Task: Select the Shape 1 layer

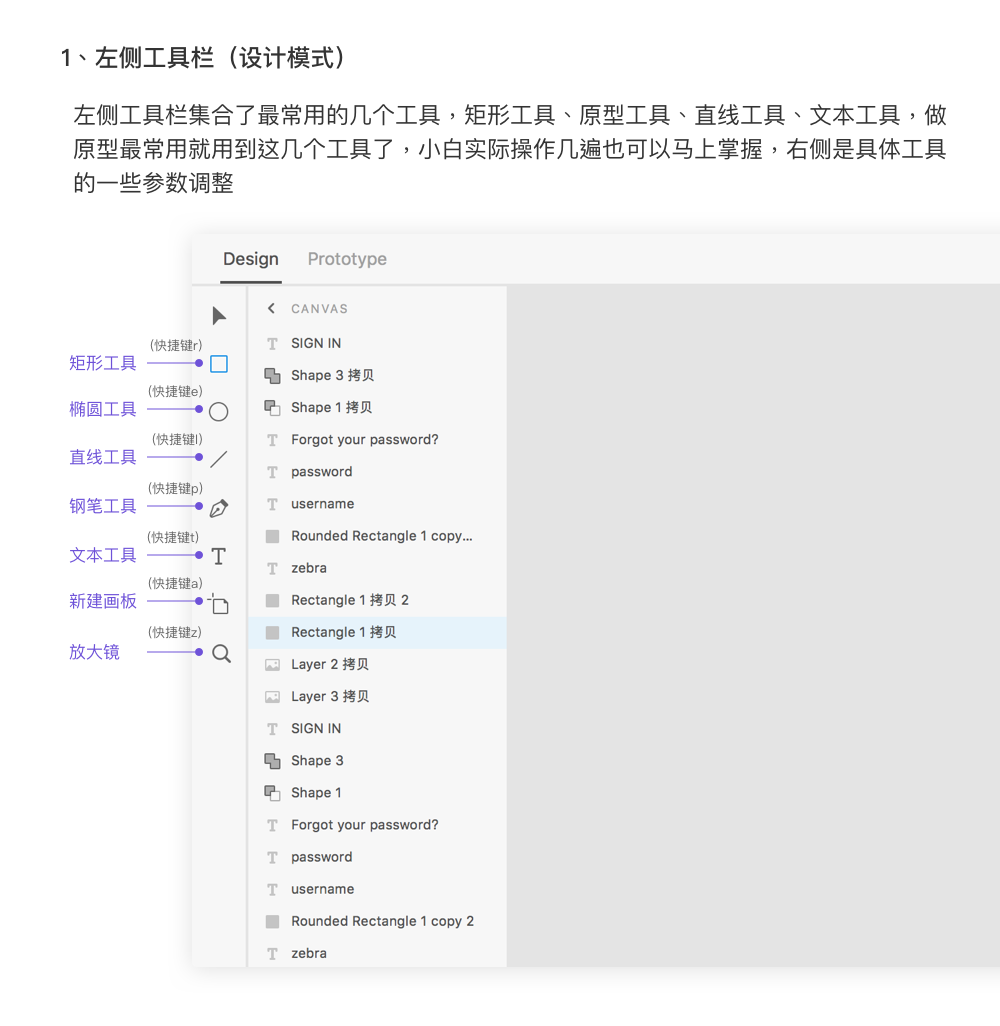Action: click(x=377, y=792)
